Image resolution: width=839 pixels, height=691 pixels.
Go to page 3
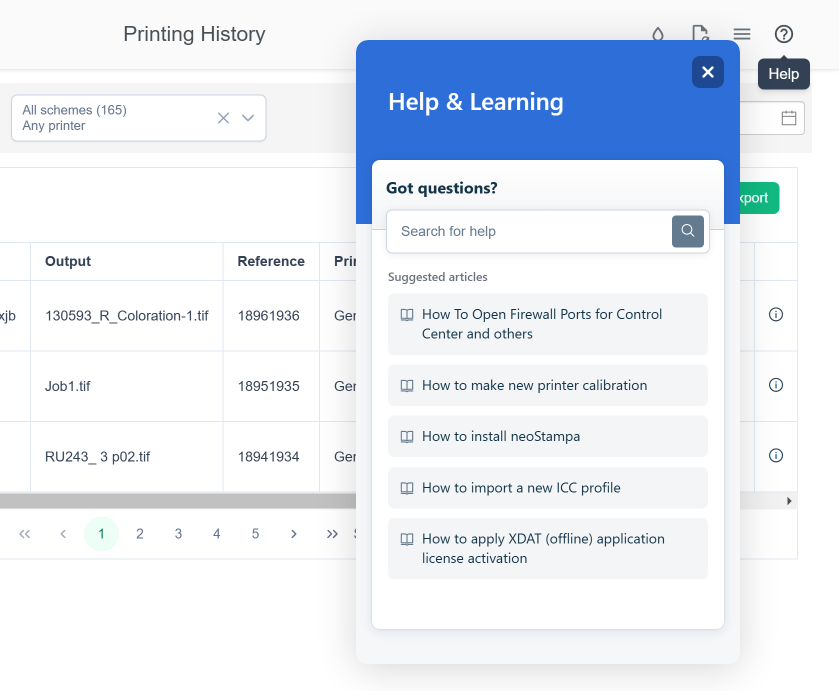click(178, 534)
